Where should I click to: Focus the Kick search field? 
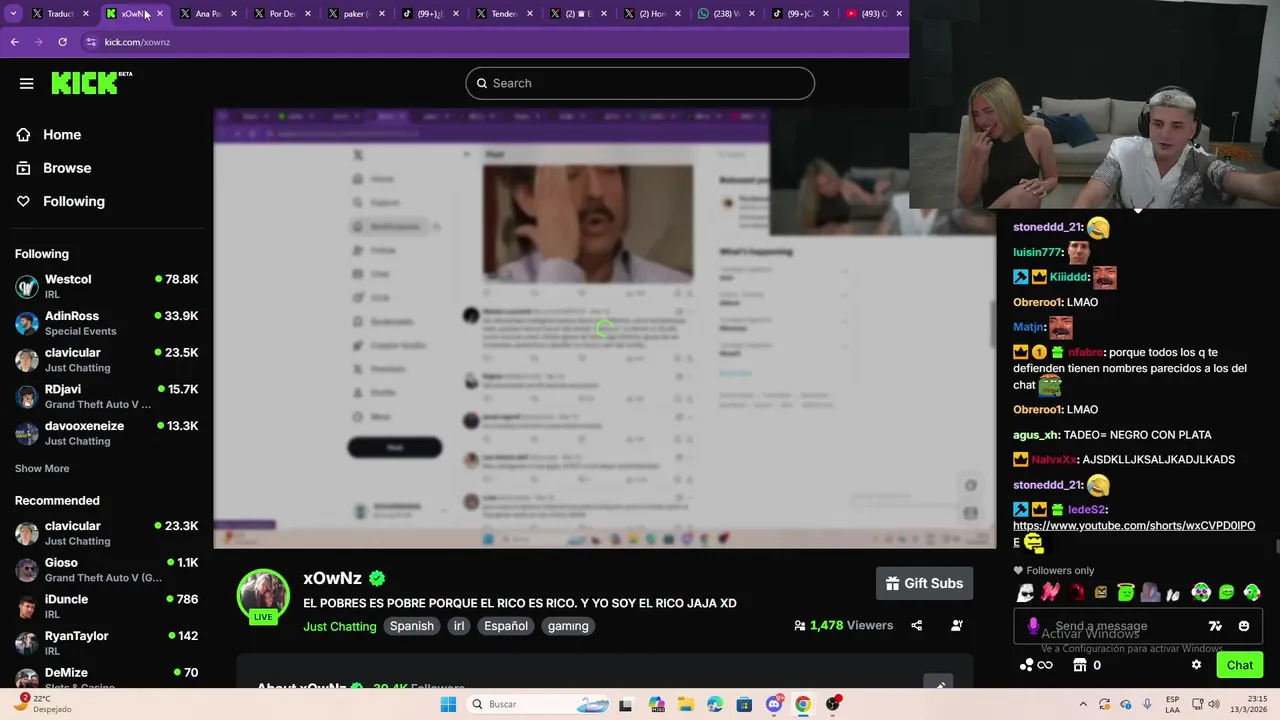(x=640, y=83)
